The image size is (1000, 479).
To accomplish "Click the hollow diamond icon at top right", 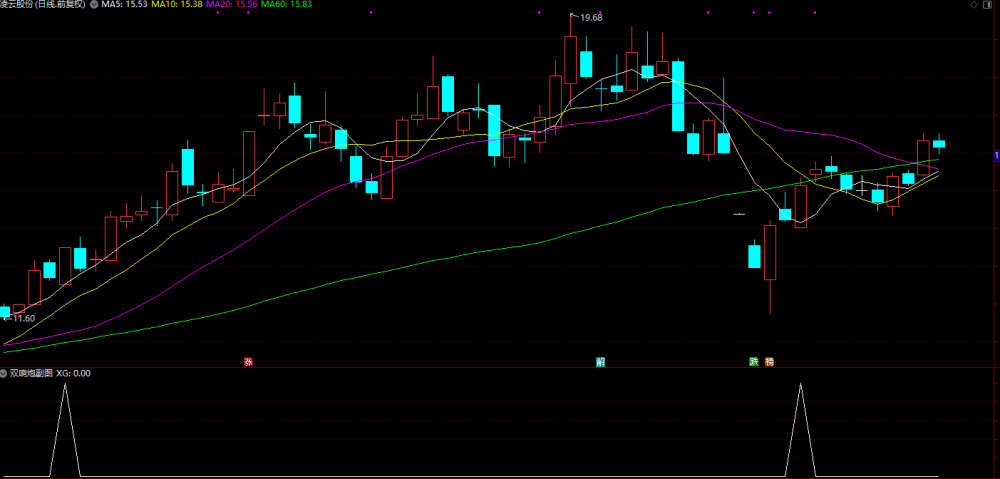I will (x=973, y=4).
